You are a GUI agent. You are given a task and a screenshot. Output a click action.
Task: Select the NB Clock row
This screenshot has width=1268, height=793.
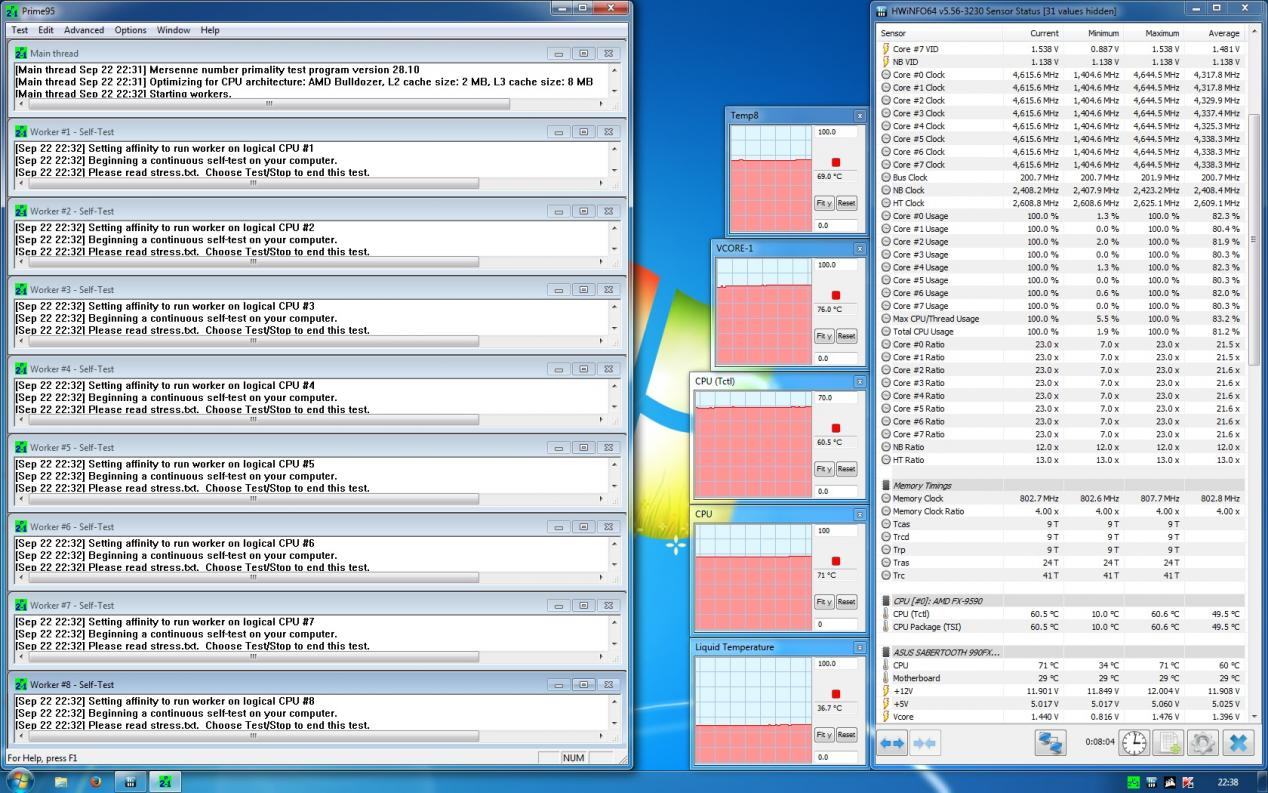(x=1061, y=190)
